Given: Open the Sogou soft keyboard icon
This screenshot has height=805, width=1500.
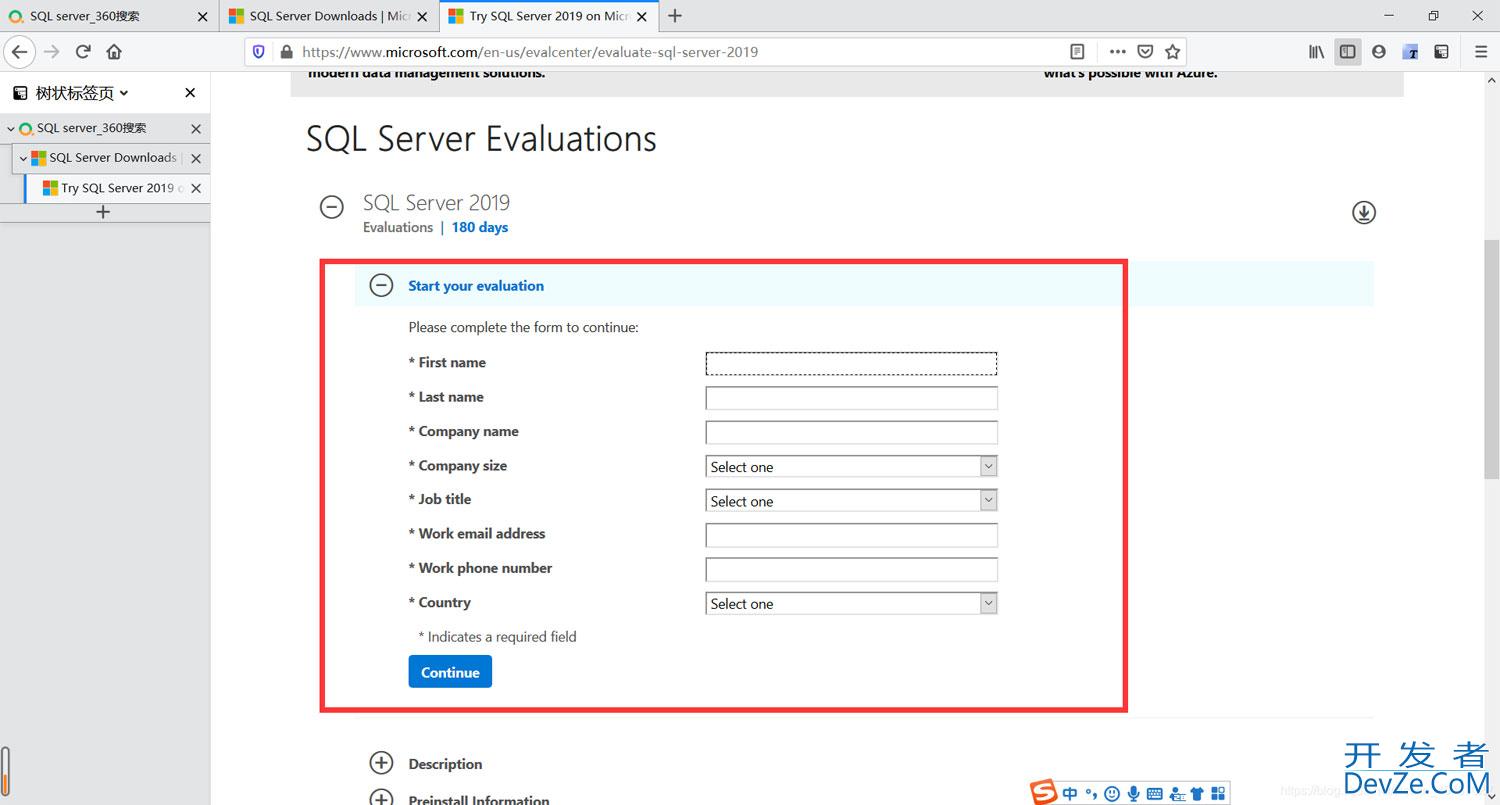Looking at the screenshot, I should click(1155, 793).
